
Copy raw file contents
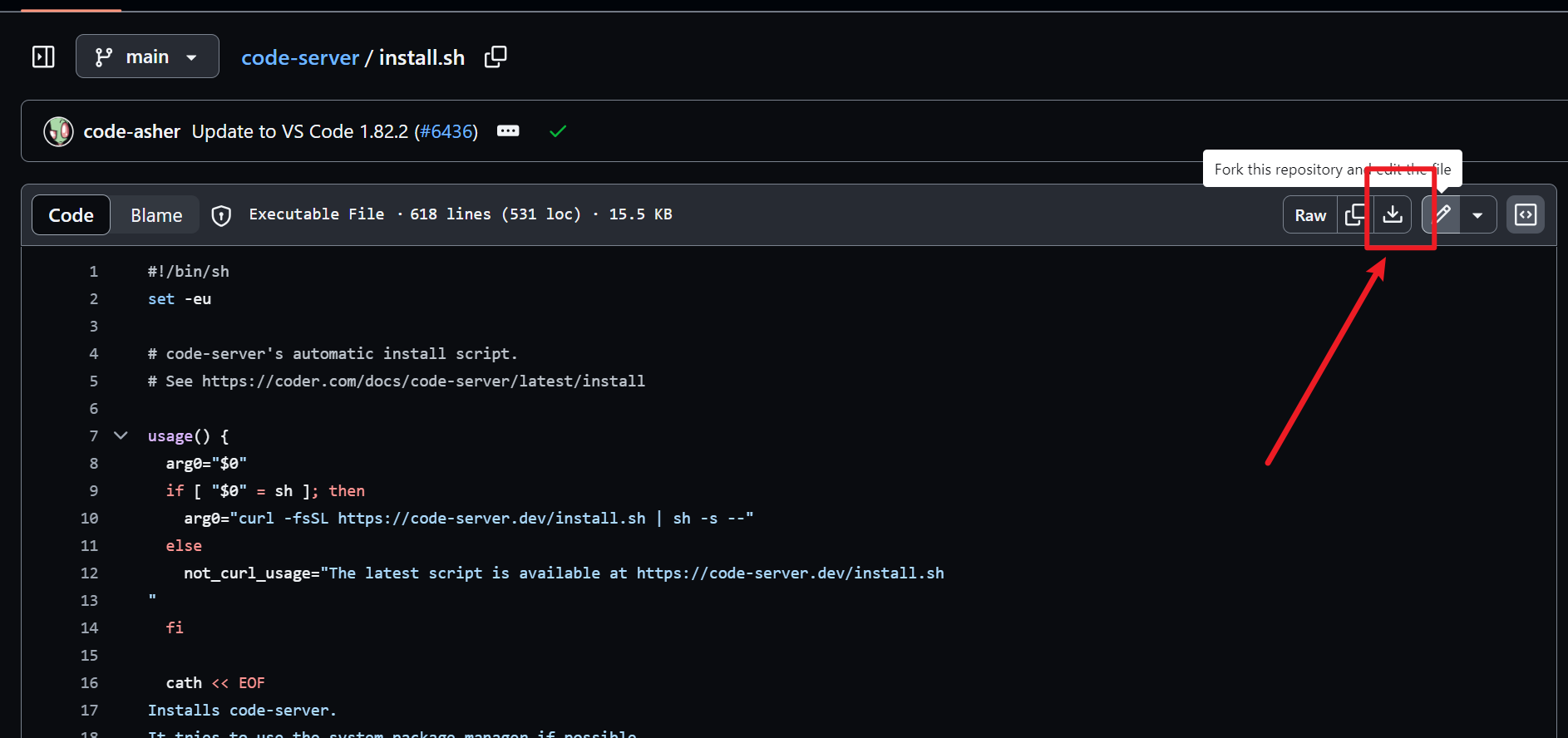coord(1354,215)
